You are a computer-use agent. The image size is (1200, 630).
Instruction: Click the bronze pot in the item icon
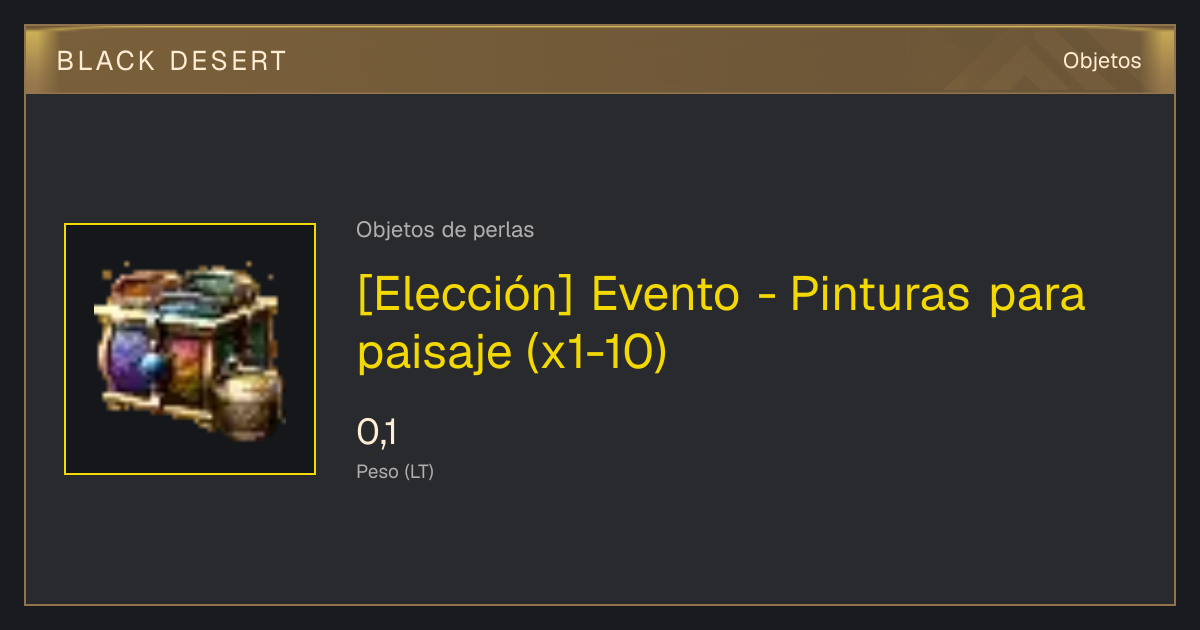[x=246, y=400]
